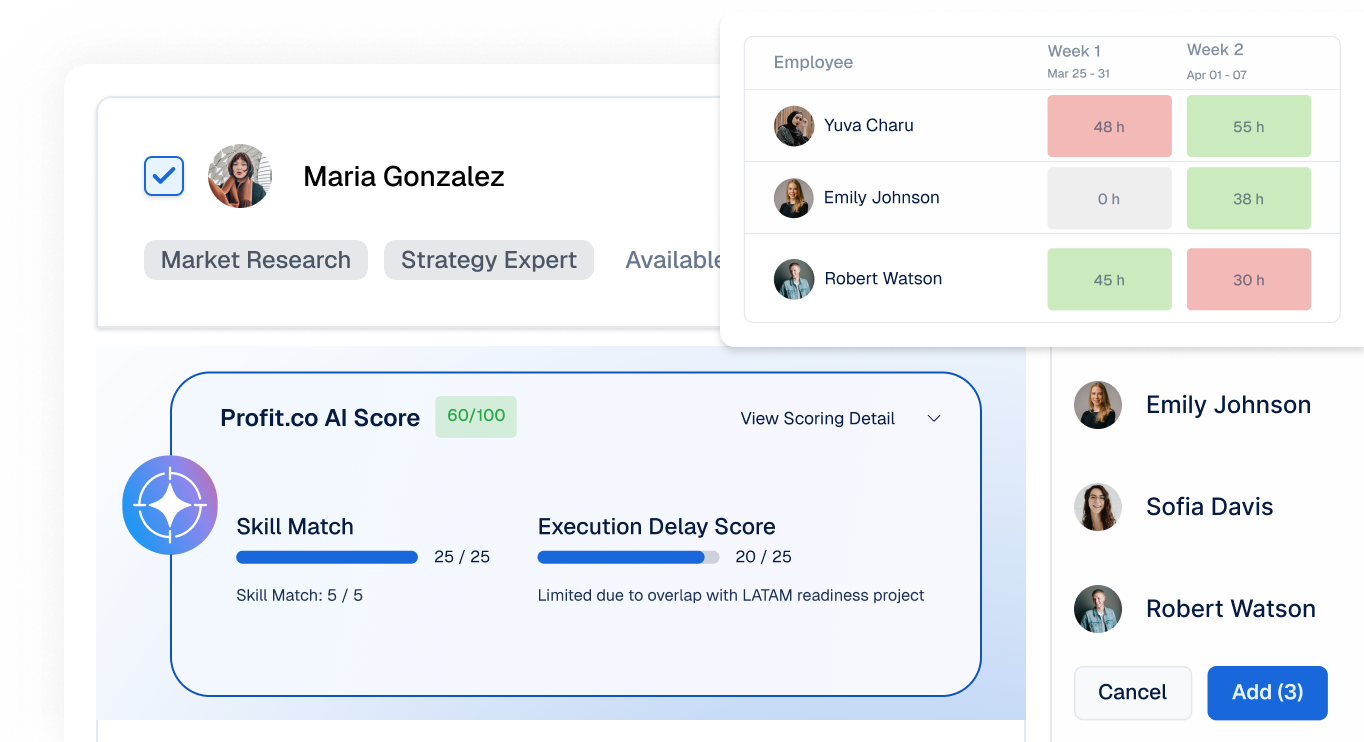
Task: Uncheck the Maria Gonzalez checkbox
Action: 164,176
